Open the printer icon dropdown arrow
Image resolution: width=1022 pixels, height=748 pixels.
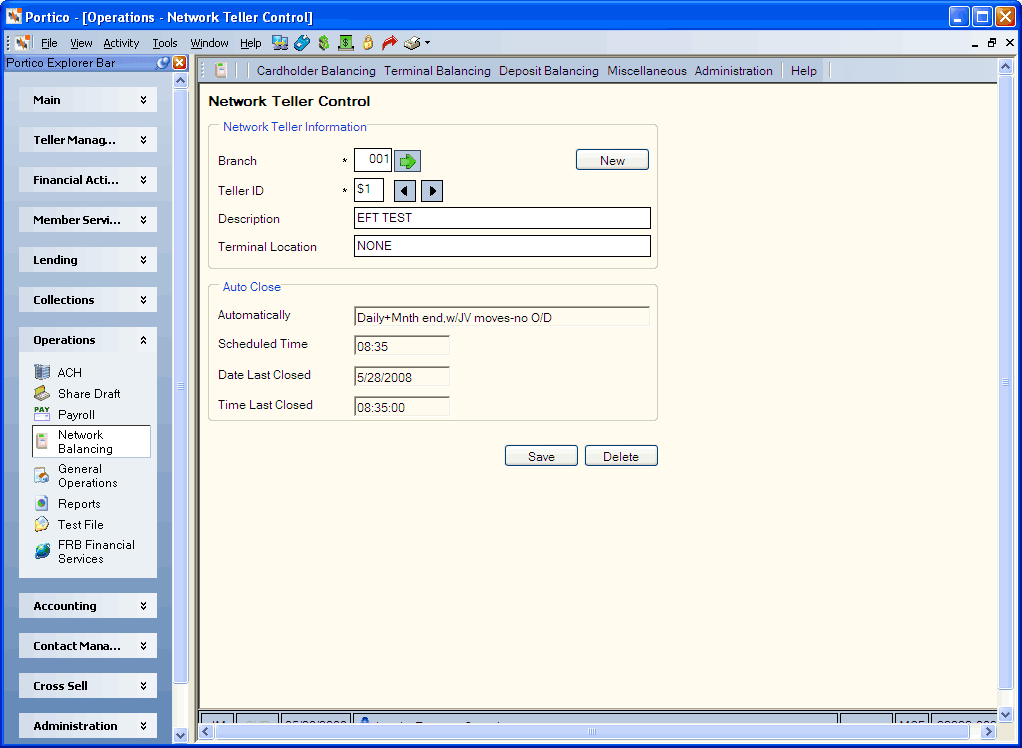(428, 43)
